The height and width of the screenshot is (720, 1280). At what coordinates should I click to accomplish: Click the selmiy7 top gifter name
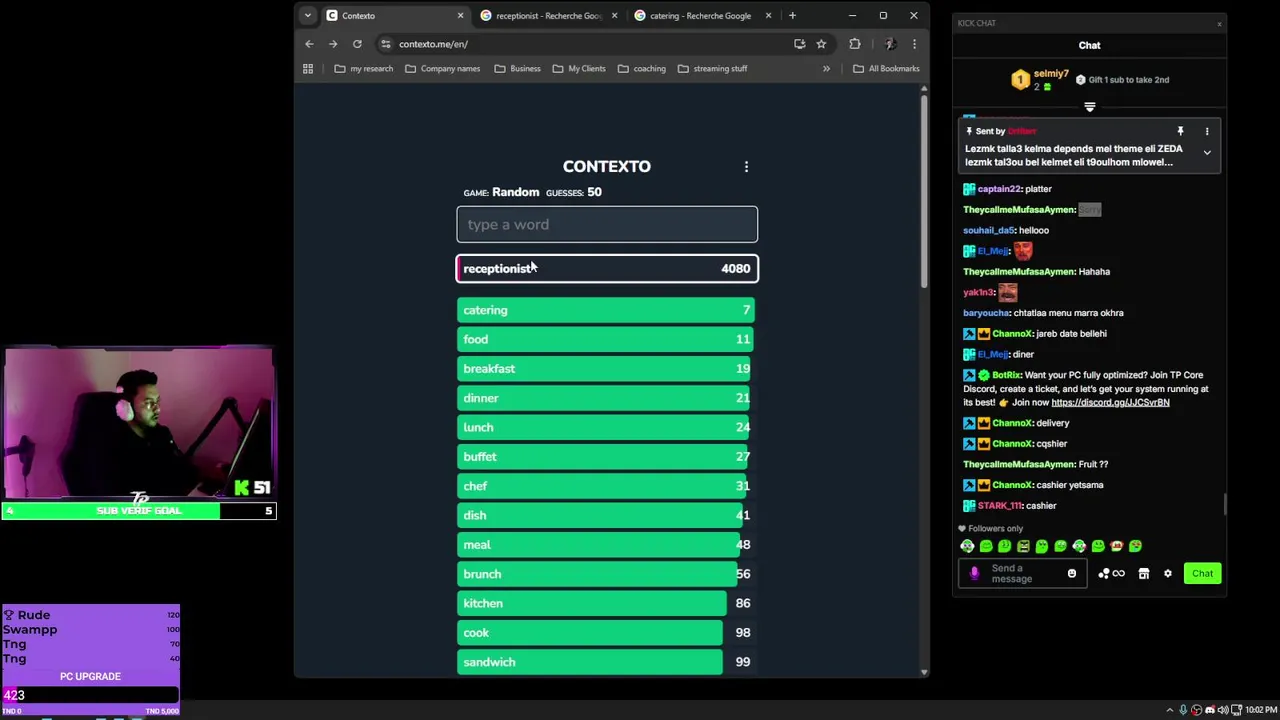pos(1051,74)
